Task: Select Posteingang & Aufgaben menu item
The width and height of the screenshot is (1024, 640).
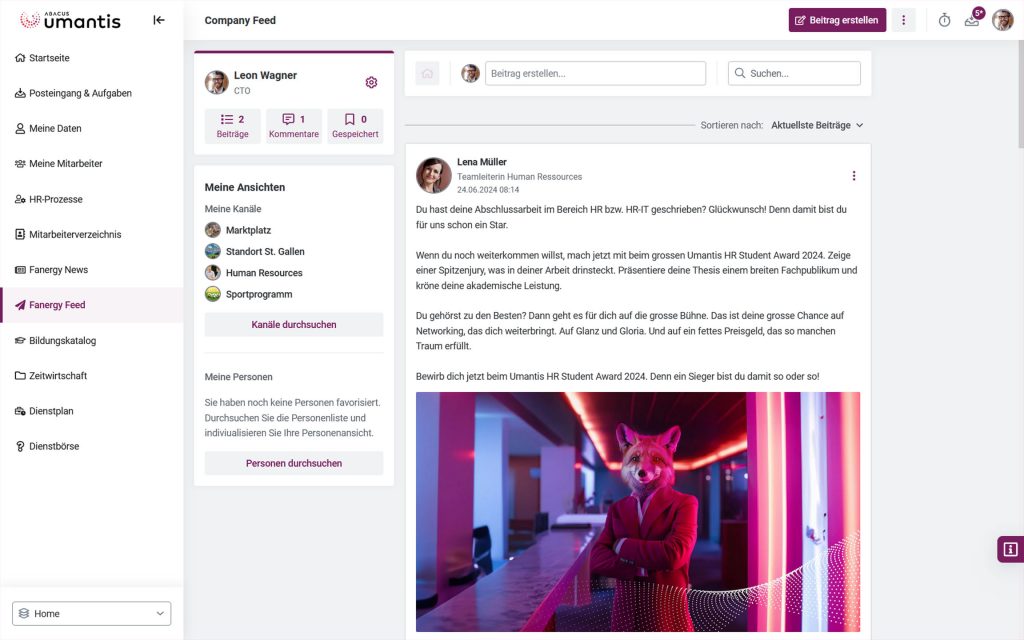Action: 80,93
